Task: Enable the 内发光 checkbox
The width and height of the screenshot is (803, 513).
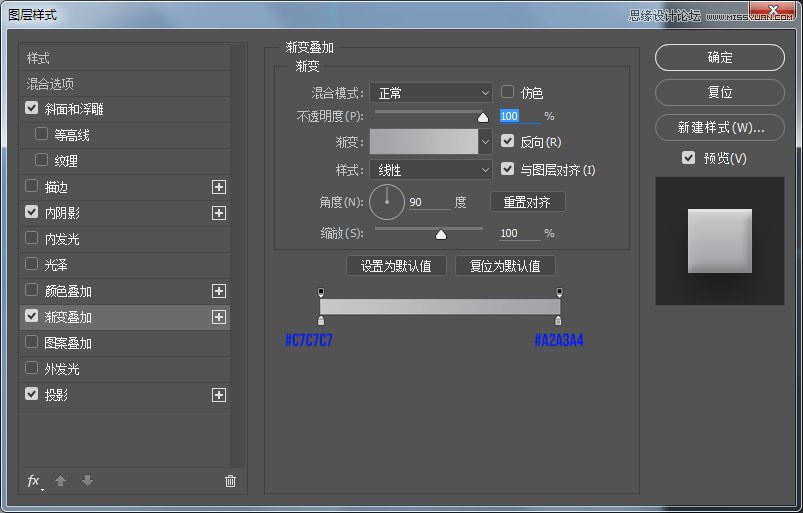Action: (x=31, y=238)
